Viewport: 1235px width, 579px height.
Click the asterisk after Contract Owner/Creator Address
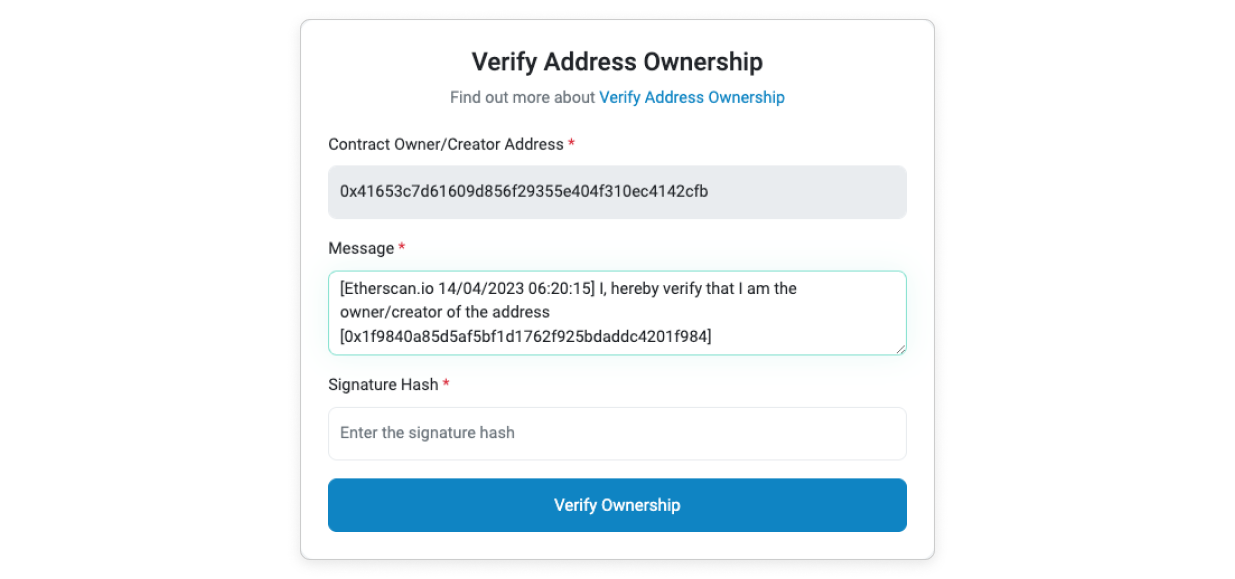(x=571, y=144)
